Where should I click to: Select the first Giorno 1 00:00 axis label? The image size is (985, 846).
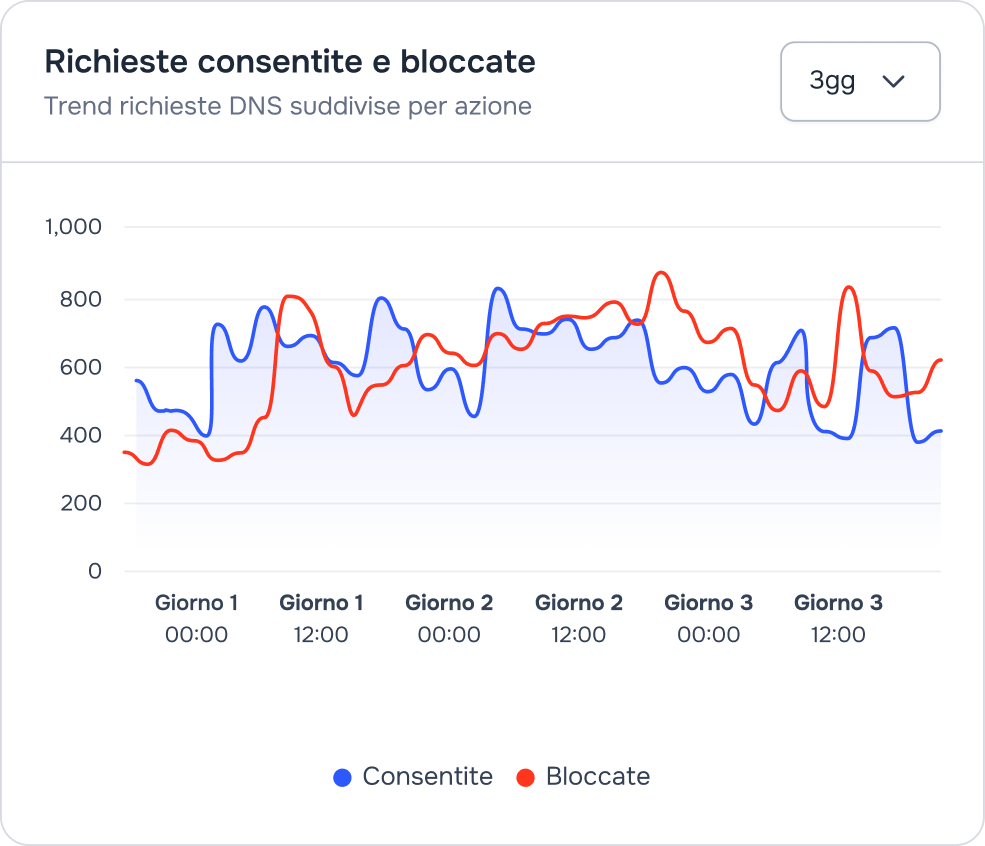tap(197, 618)
